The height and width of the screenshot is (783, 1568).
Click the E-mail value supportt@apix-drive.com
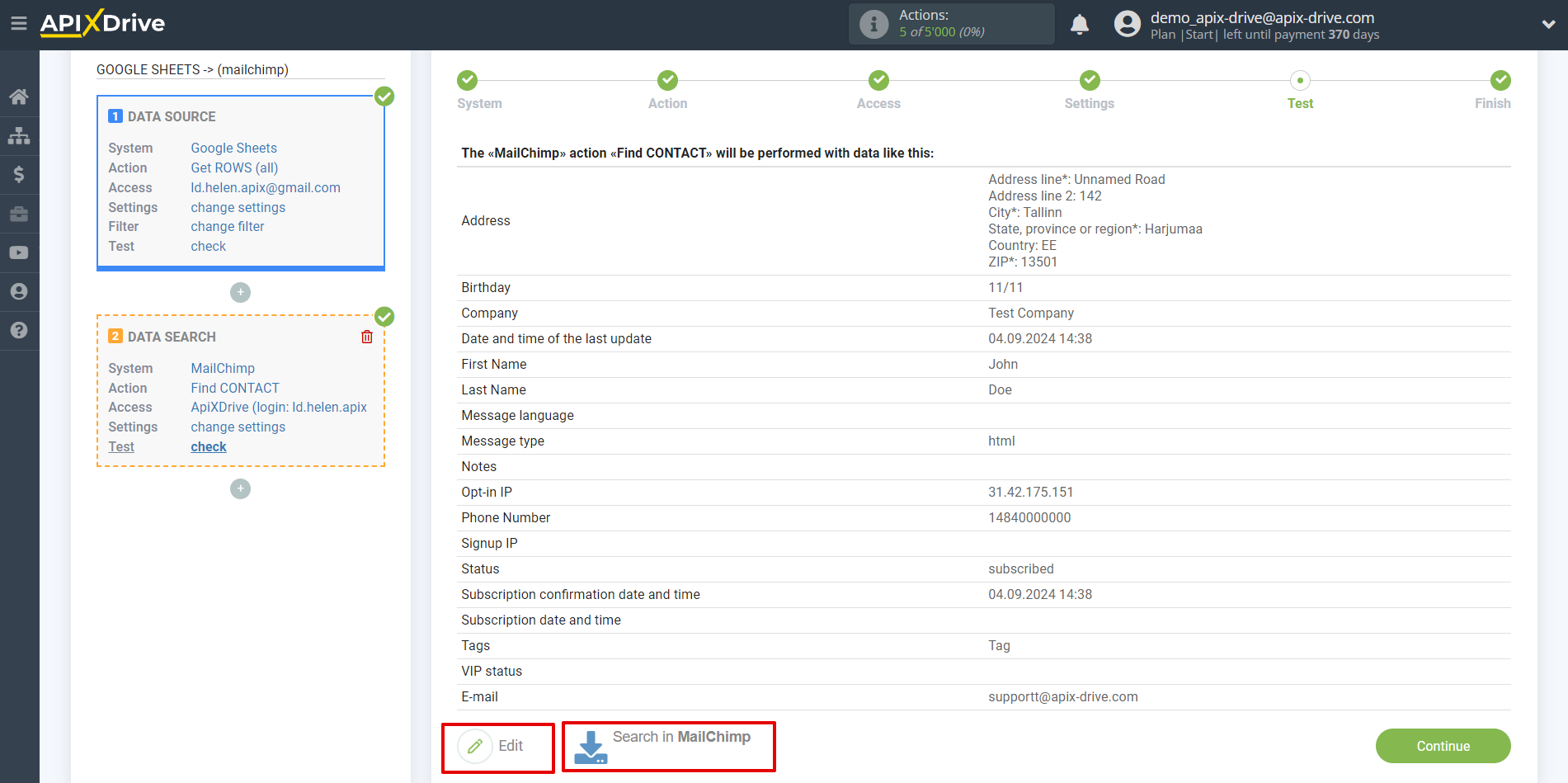coord(1062,696)
